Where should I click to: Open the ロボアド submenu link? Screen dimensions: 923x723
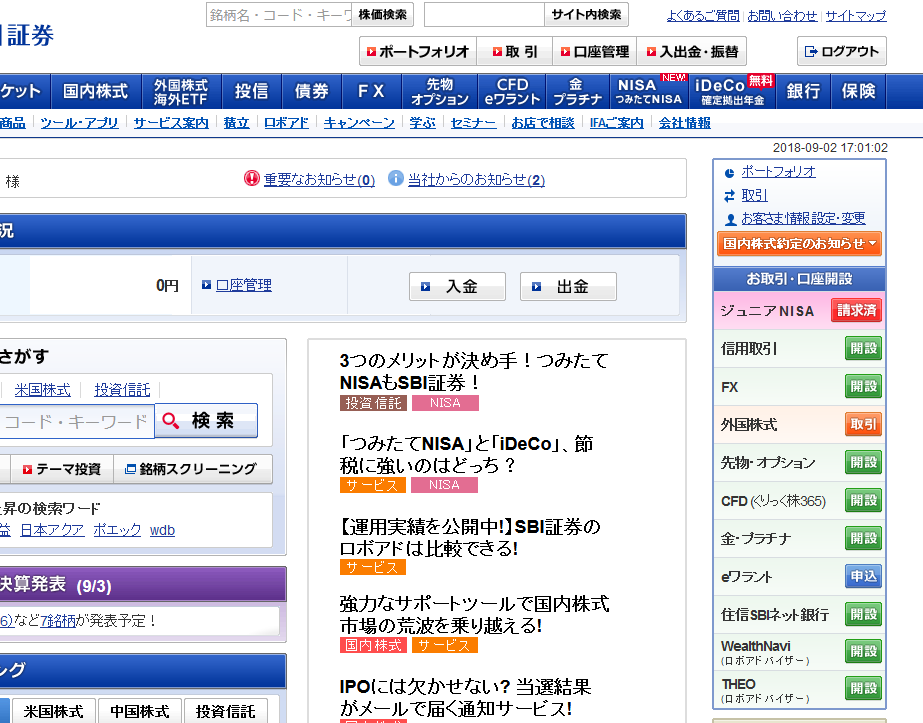pos(286,123)
